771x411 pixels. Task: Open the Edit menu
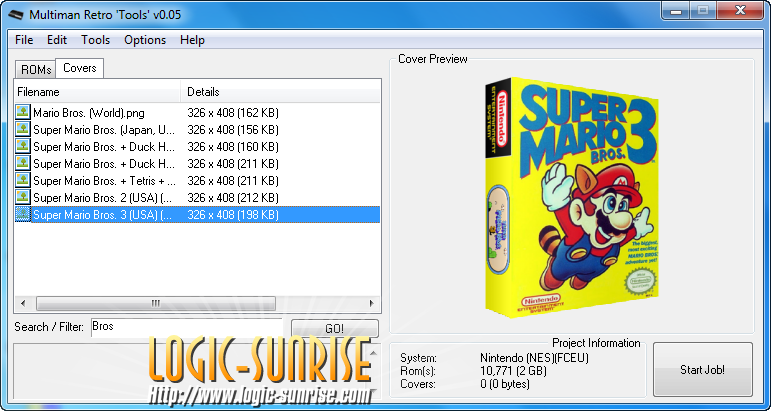coord(57,40)
